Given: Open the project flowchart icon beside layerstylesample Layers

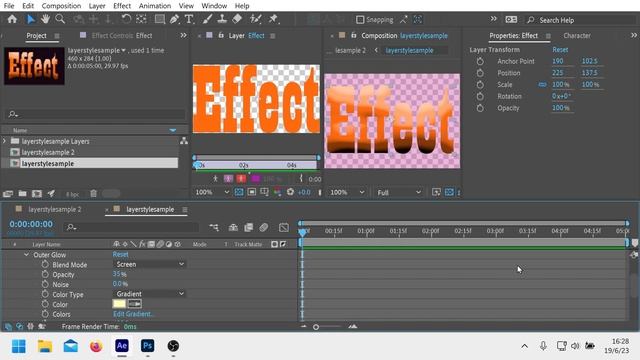Looking at the screenshot, I should (x=184, y=141).
